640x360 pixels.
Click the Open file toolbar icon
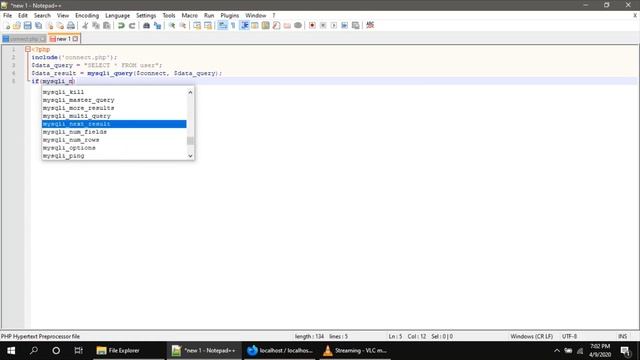tap(17, 26)
